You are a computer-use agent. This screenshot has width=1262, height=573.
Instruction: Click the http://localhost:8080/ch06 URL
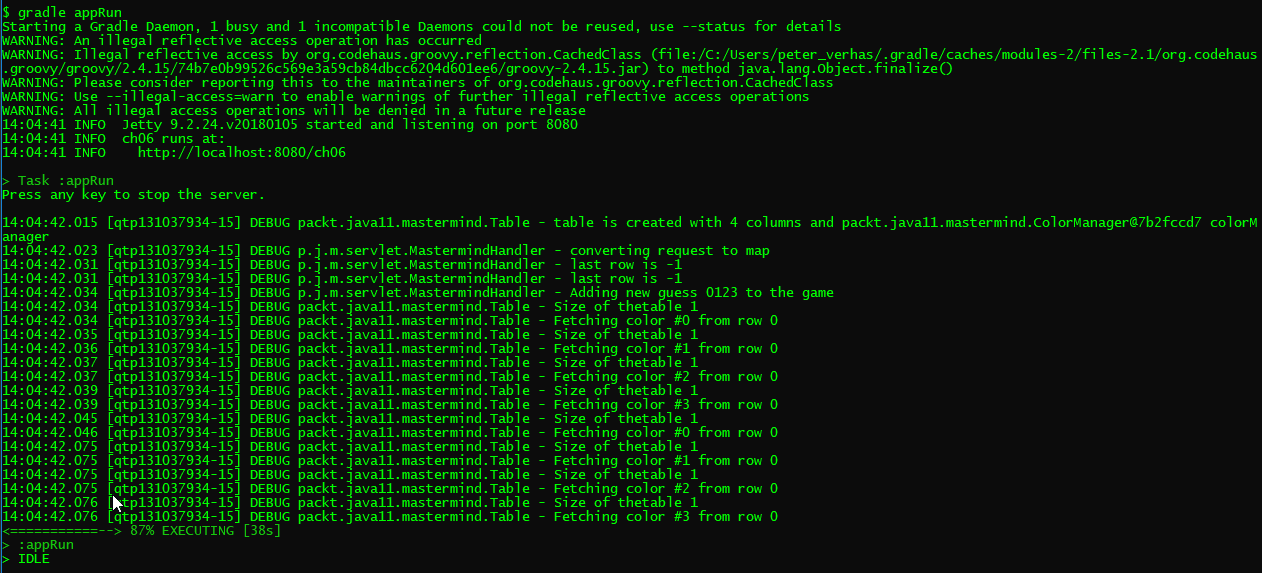point(242,152)
